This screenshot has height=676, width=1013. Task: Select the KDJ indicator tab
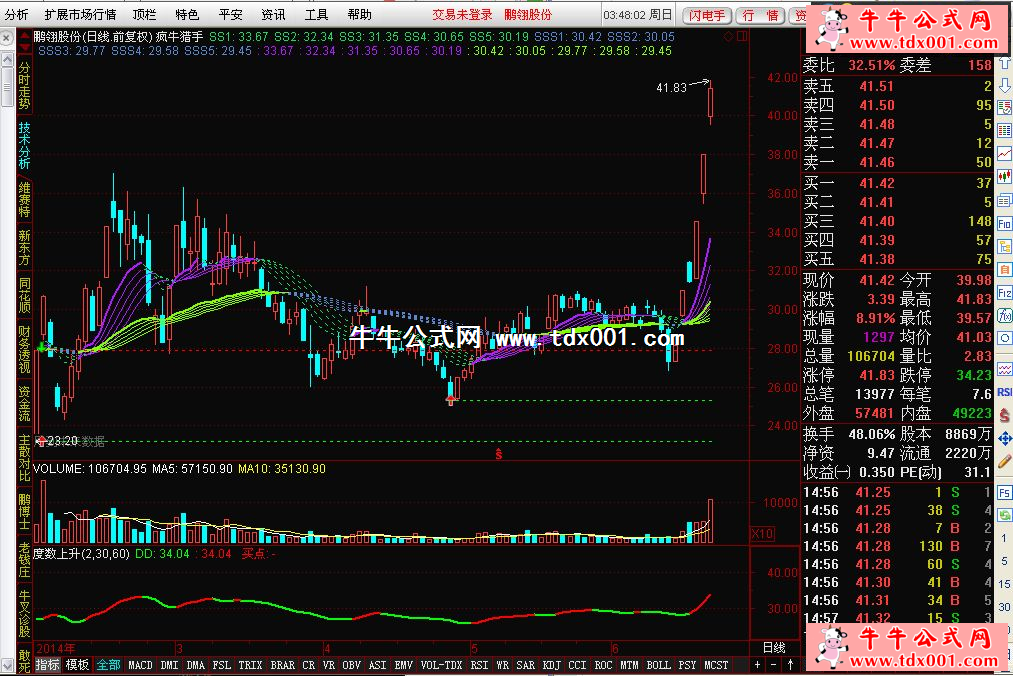552,665
